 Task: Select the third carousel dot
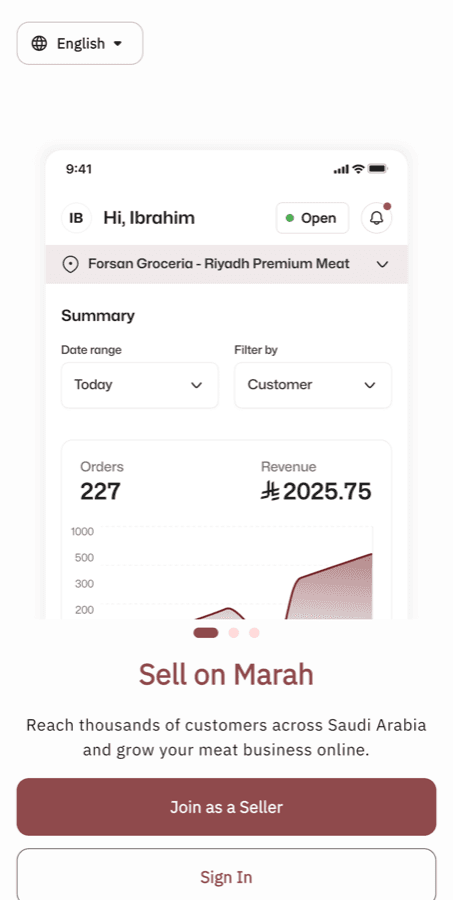coord(254,633)
